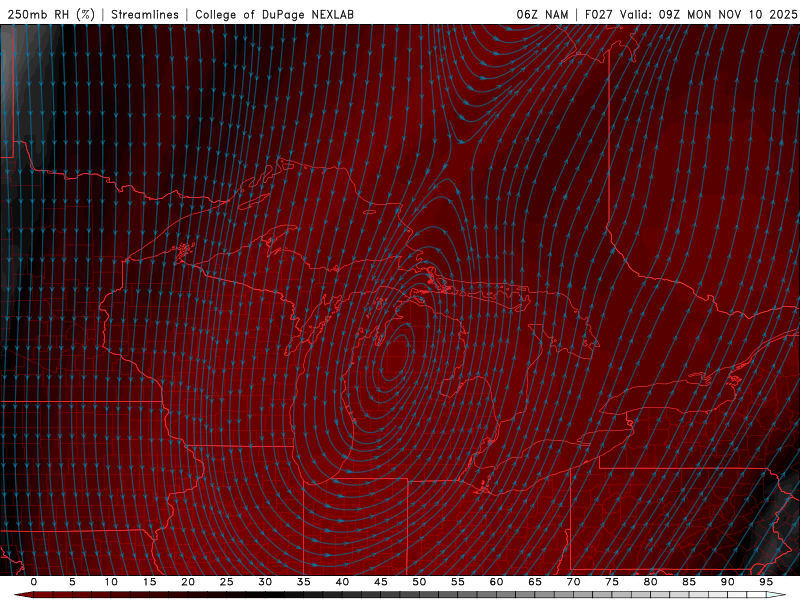Click the colorbar label "50"
Viewport: 800px width, 600px height.
419,582
